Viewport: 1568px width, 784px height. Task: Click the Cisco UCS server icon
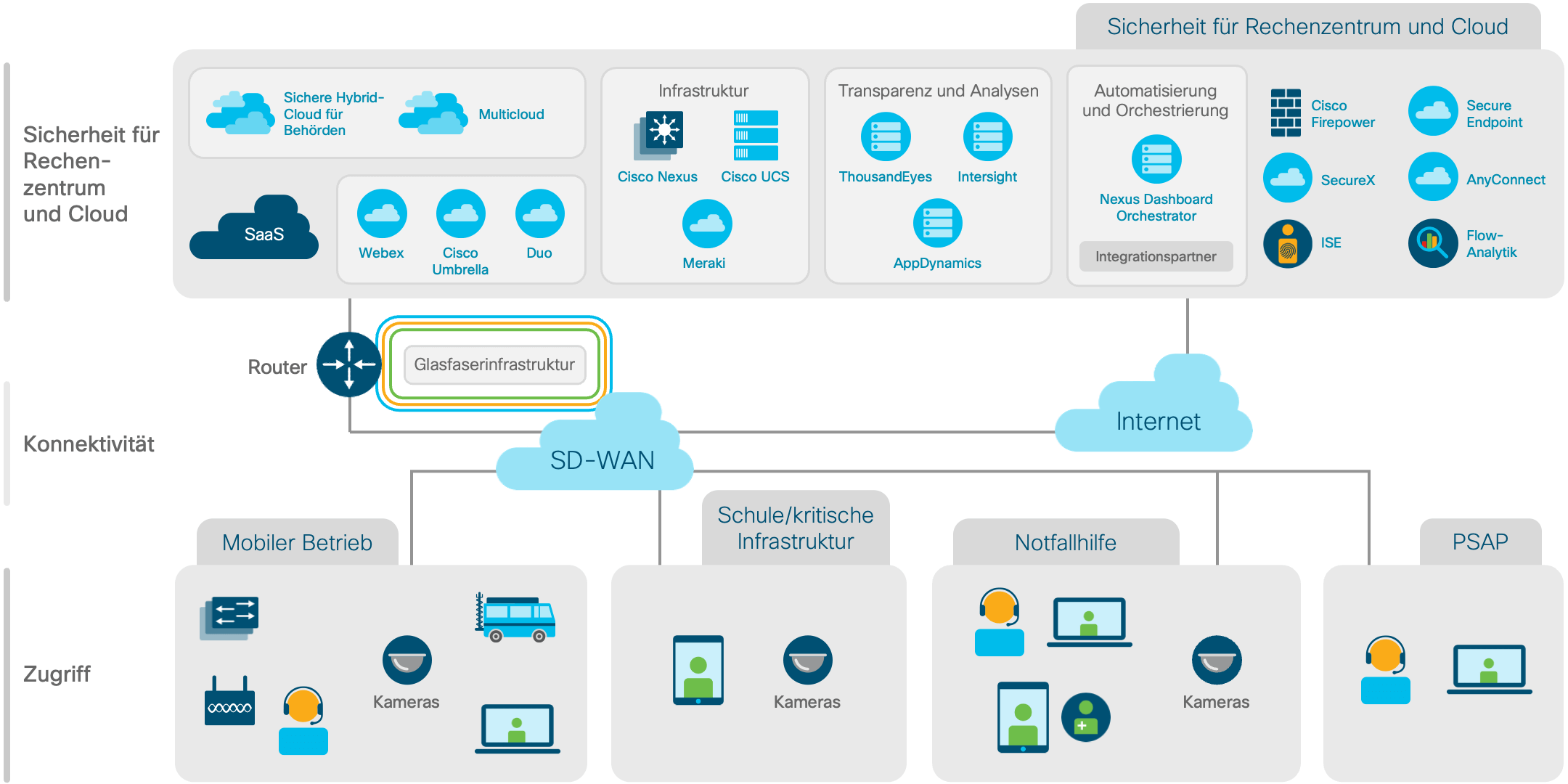756,136
